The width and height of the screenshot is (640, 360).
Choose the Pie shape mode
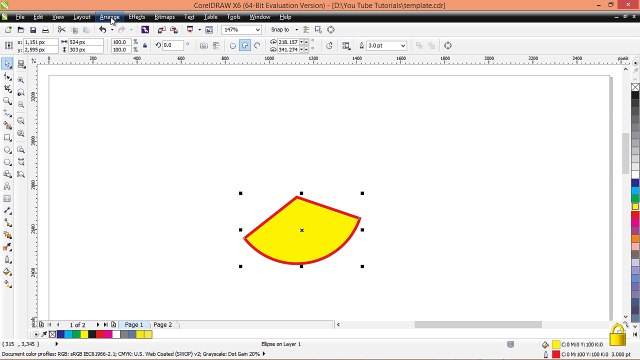click(245, 46)
